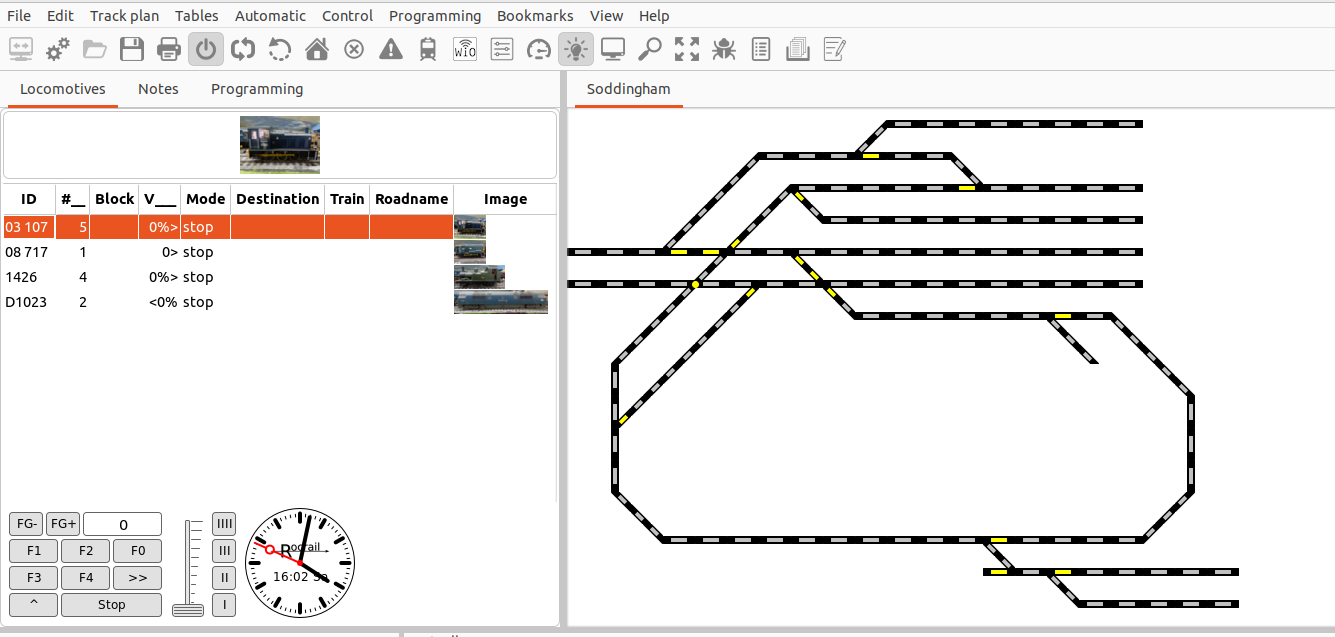This screenshot has height=637, width=1335.
Task: Toggle automatic mode circular arrows icon
Action: point(243,49)
